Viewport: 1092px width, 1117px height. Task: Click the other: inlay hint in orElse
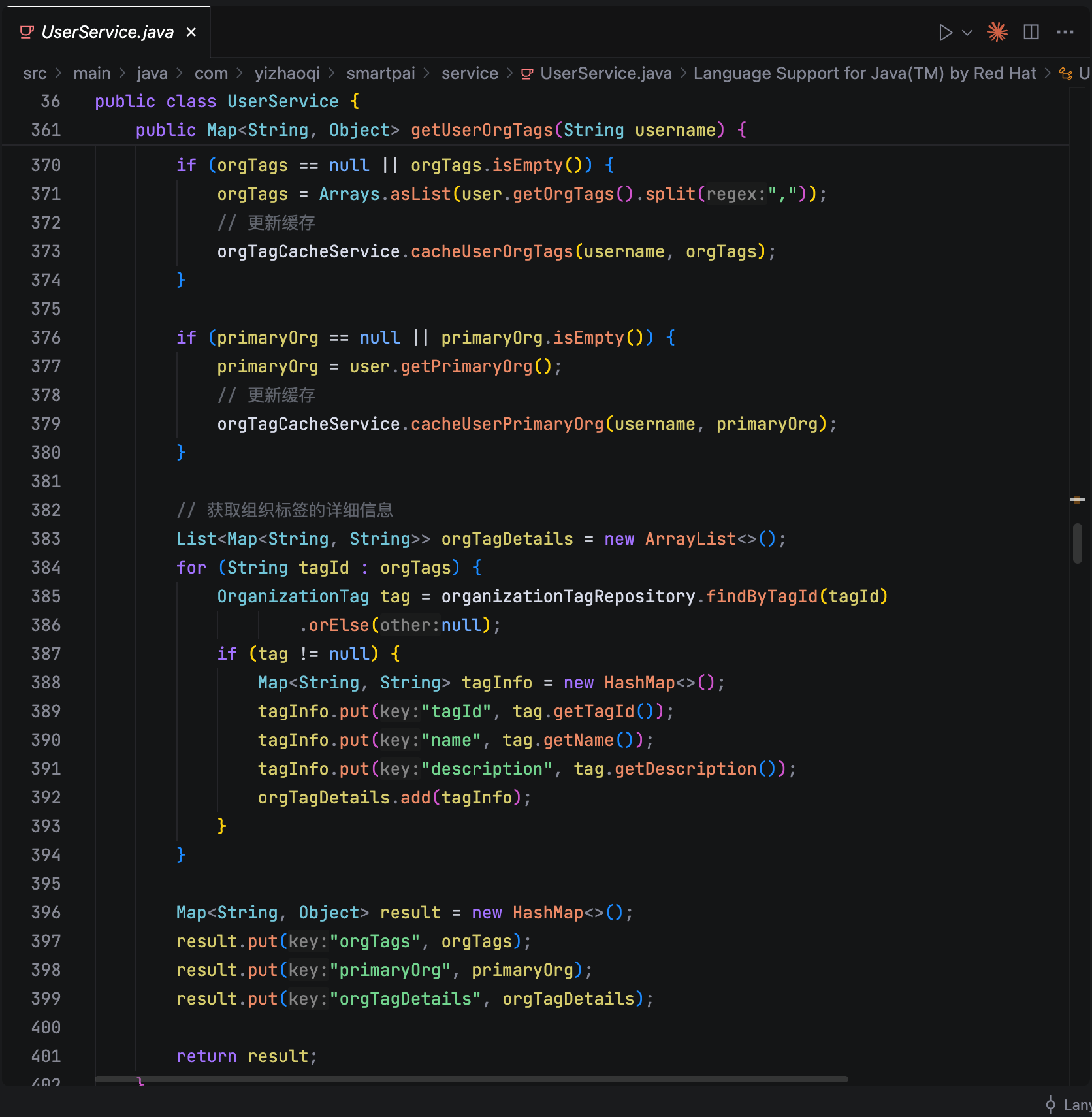[x=410, y=625]
